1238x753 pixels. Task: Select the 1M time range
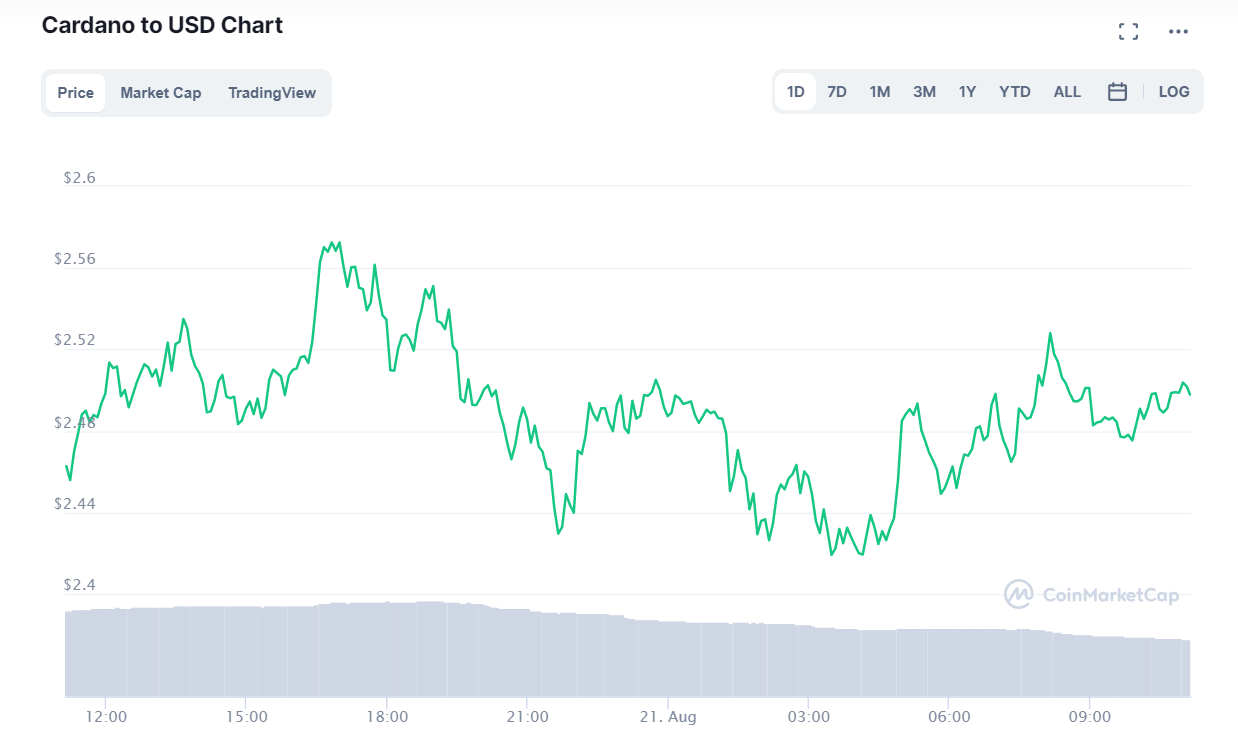(879, 91)
